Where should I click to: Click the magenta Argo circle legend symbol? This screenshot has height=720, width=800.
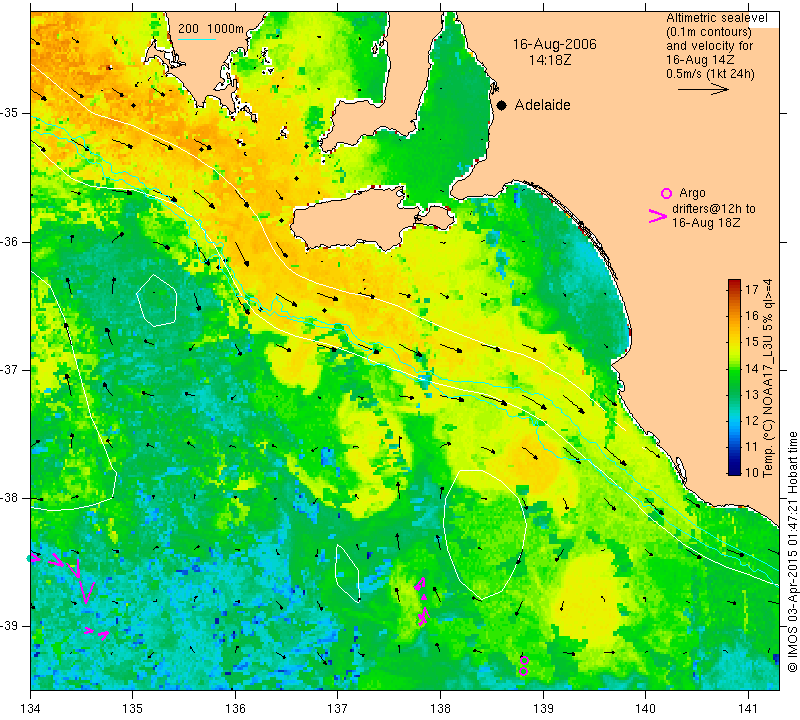tap(666, 193)
